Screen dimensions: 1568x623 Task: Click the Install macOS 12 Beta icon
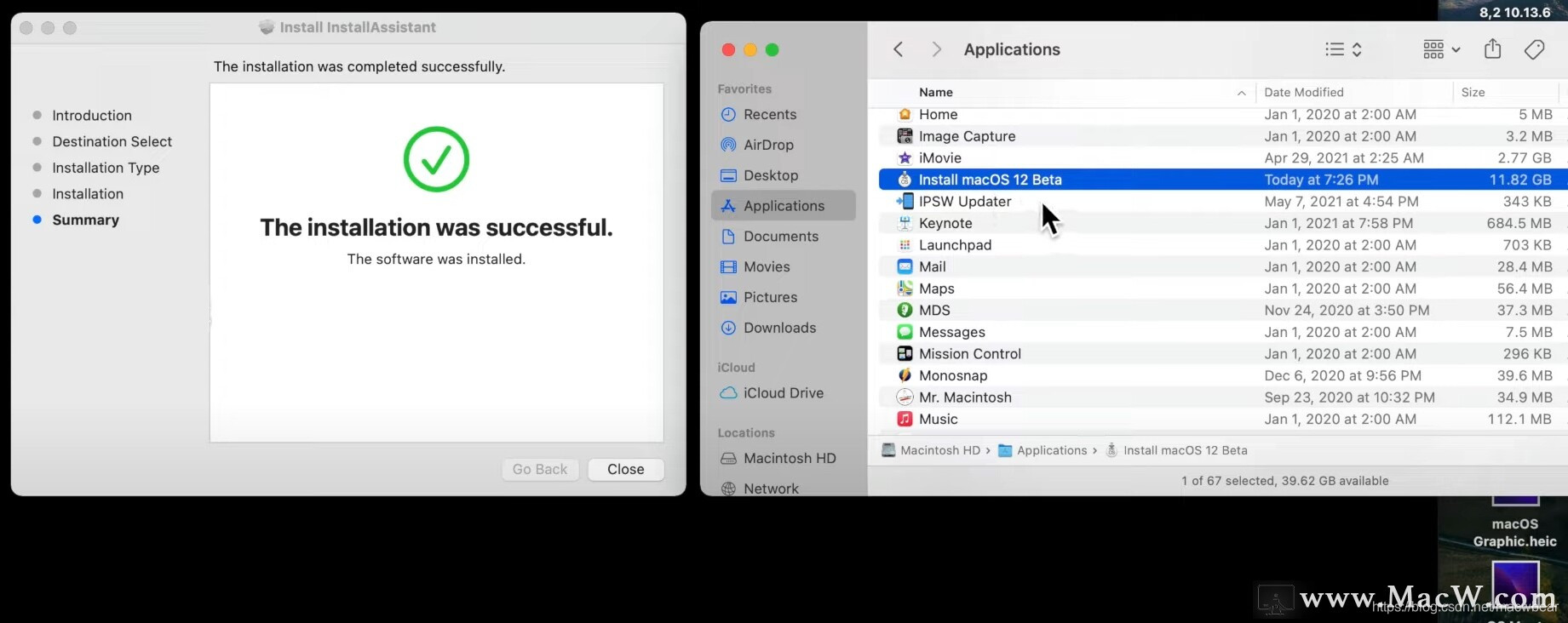click(905, 180)
